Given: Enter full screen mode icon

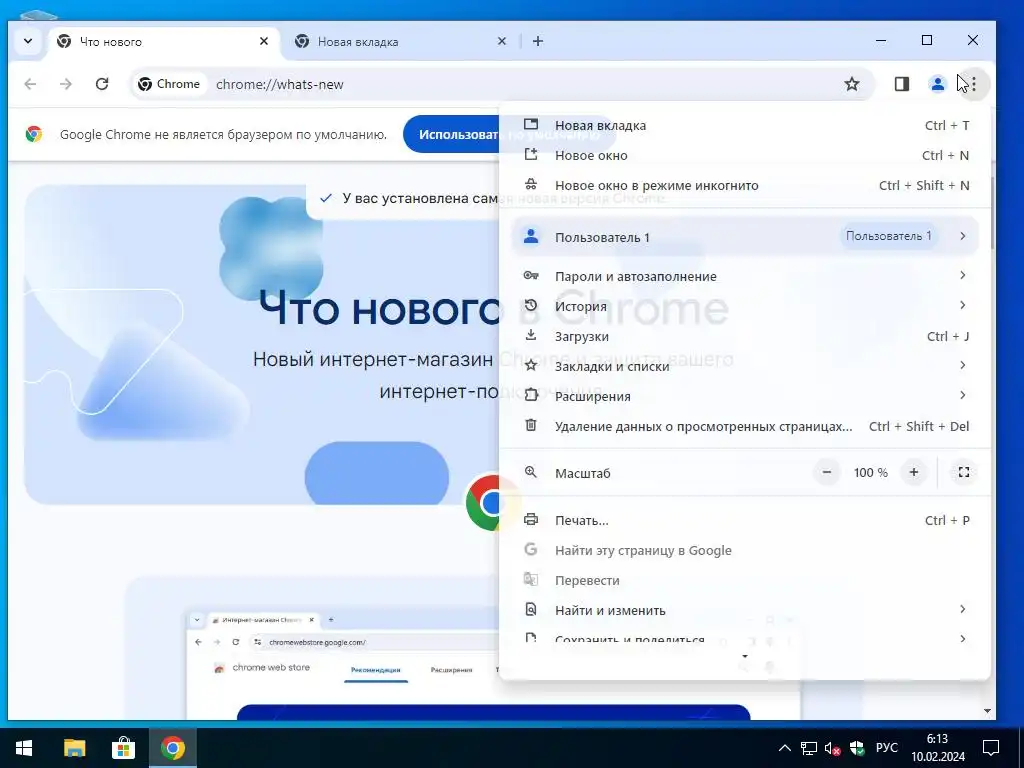Looking at the screenshot, I should click(x=964, y=472).
